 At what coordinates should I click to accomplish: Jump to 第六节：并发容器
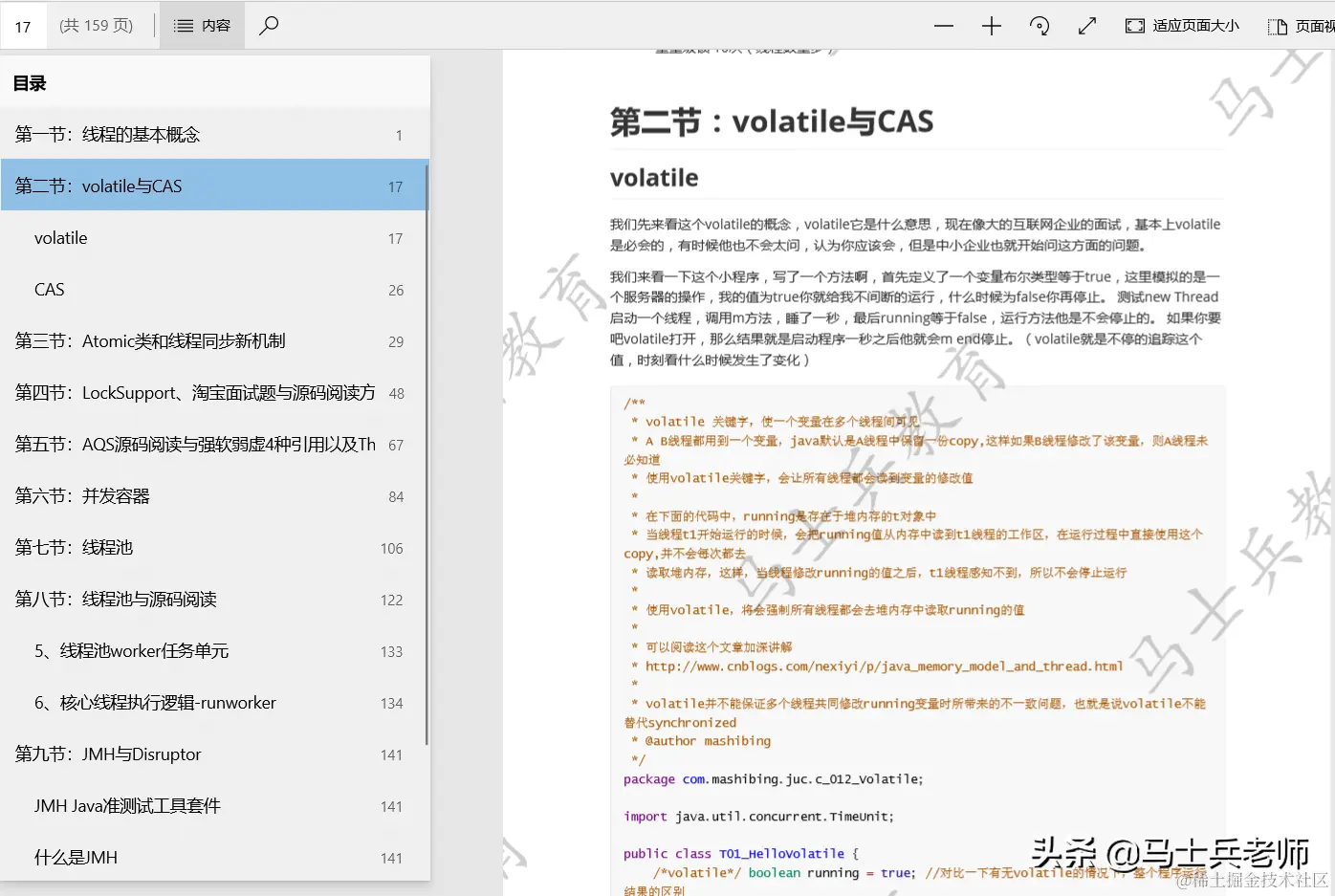(214, 496)
